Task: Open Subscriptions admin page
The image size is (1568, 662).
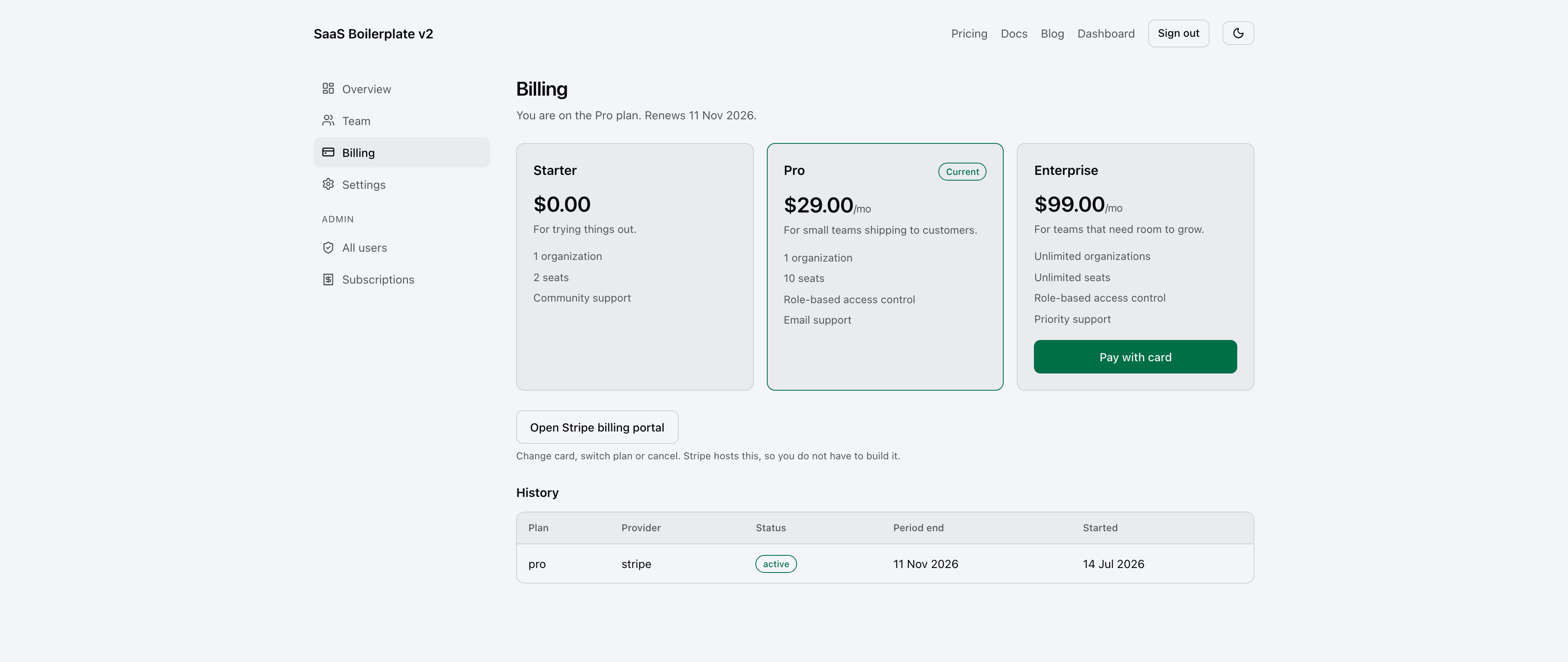Action: click(x=402, y=280)
